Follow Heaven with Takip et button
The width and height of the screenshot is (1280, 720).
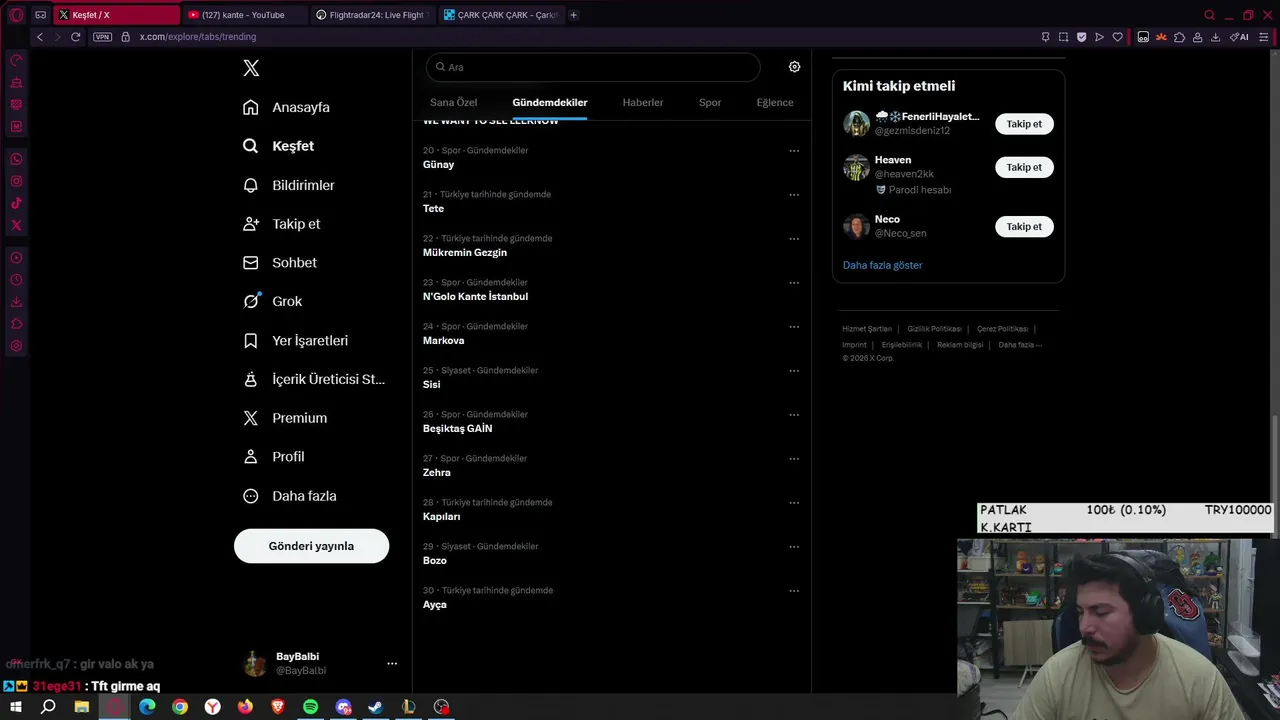click(x=1024, y=167)
